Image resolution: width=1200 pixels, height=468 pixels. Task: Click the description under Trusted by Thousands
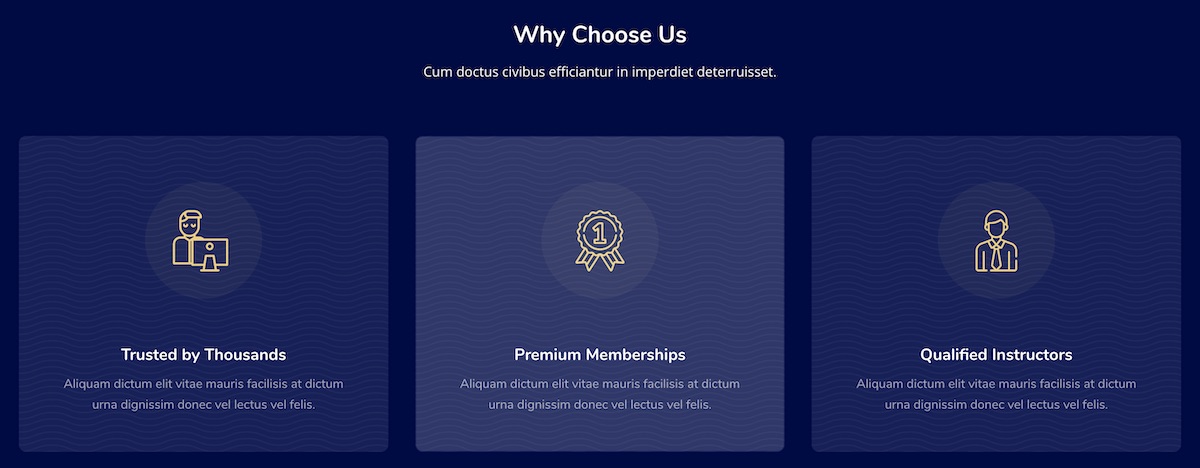coord(203,394)
